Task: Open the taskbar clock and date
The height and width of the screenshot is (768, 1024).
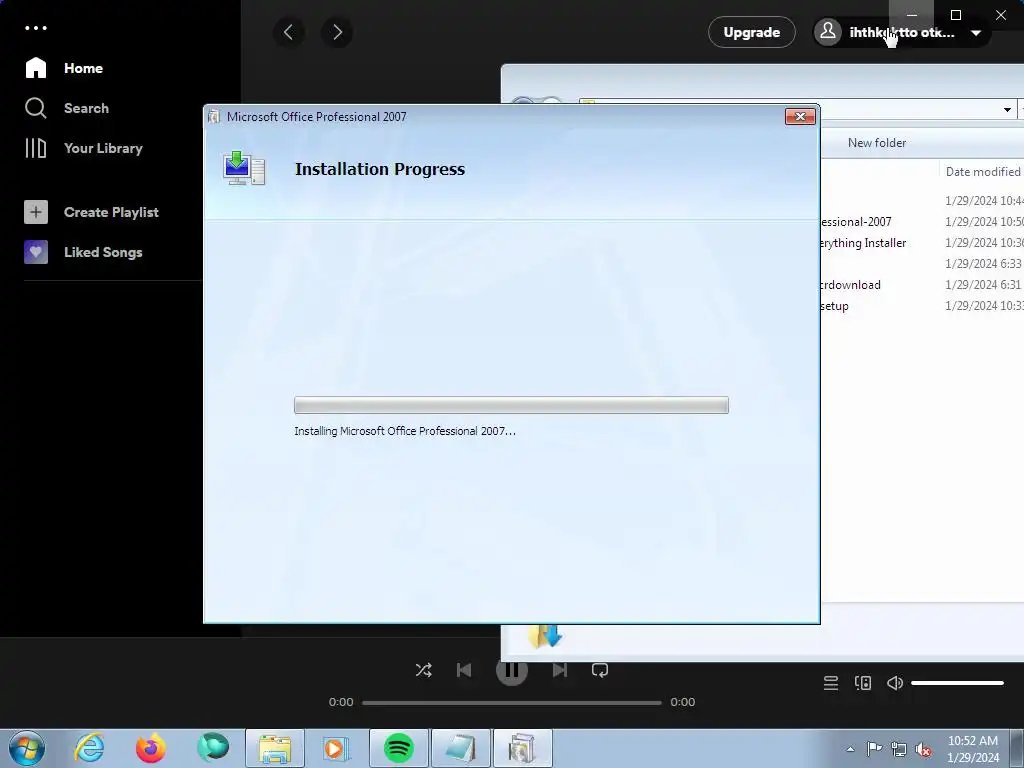Action: 973,749
